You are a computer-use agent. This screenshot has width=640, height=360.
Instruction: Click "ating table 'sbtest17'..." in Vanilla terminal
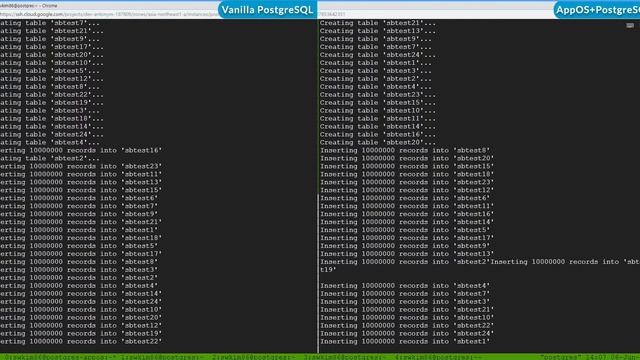[51, 47]
